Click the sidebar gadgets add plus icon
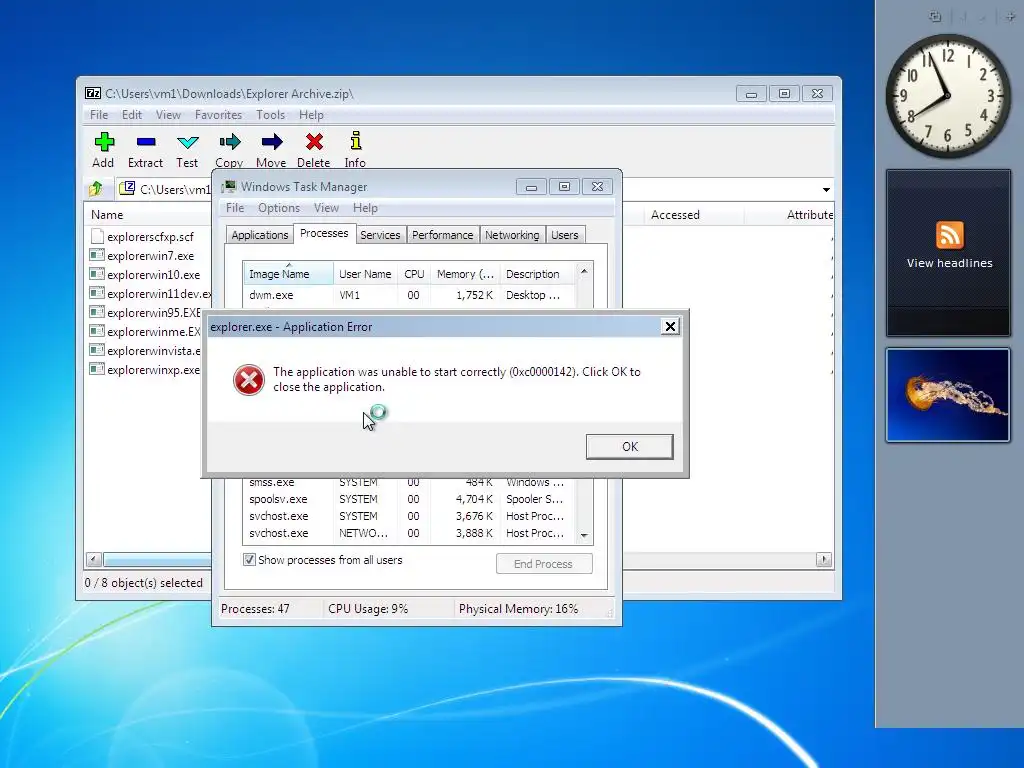This screenshot has height=768, width=1024. 1010,17
